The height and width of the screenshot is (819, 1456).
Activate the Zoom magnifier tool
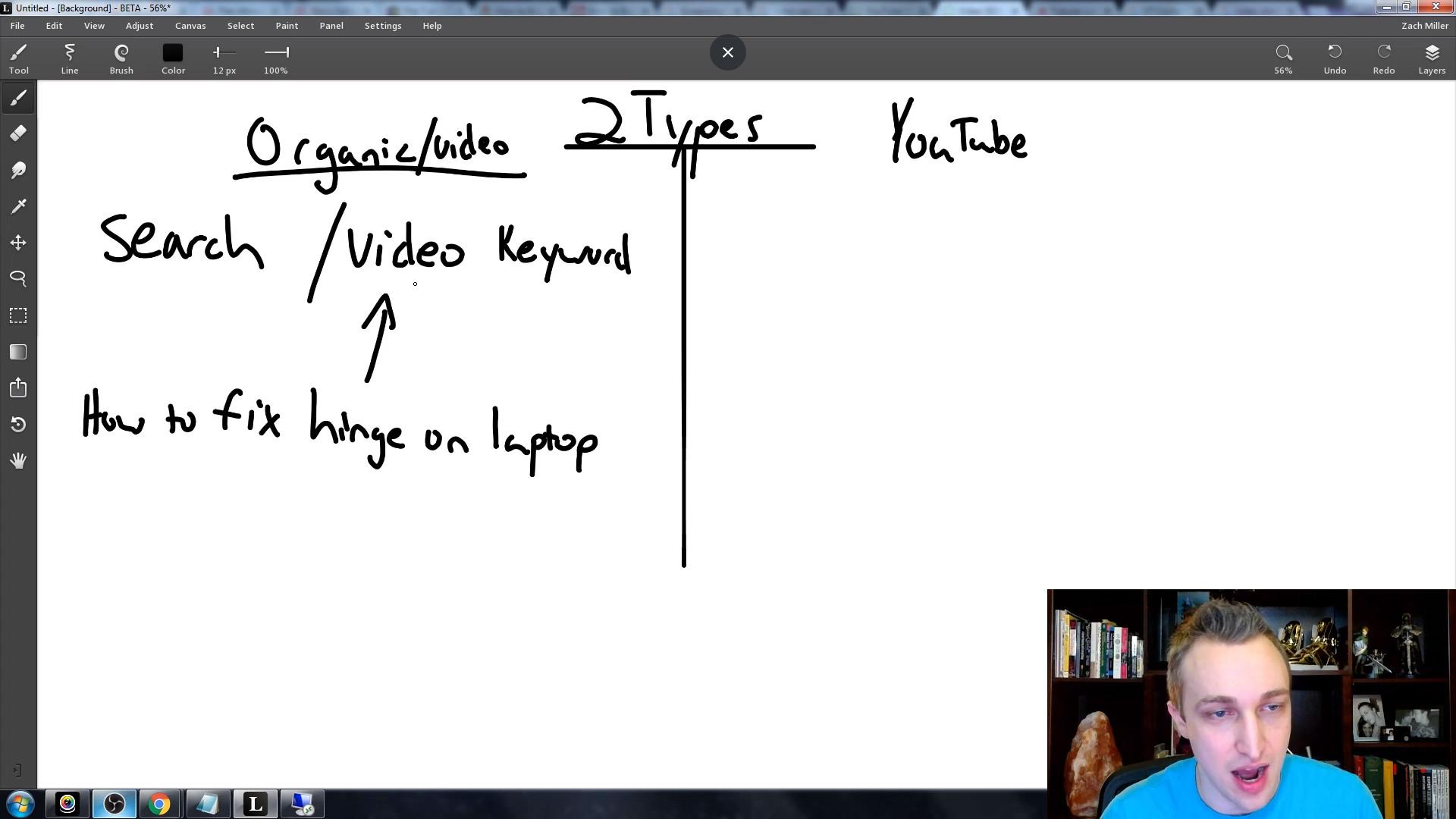[x=18, y=278]
